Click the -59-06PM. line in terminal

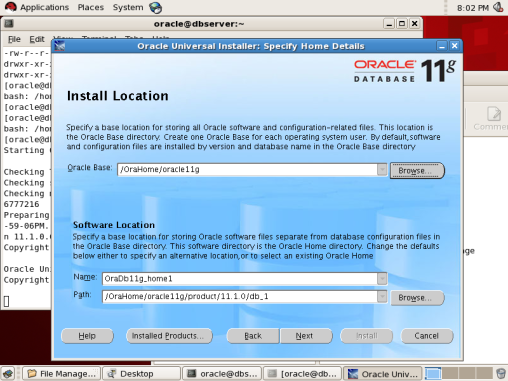(26, 226)
